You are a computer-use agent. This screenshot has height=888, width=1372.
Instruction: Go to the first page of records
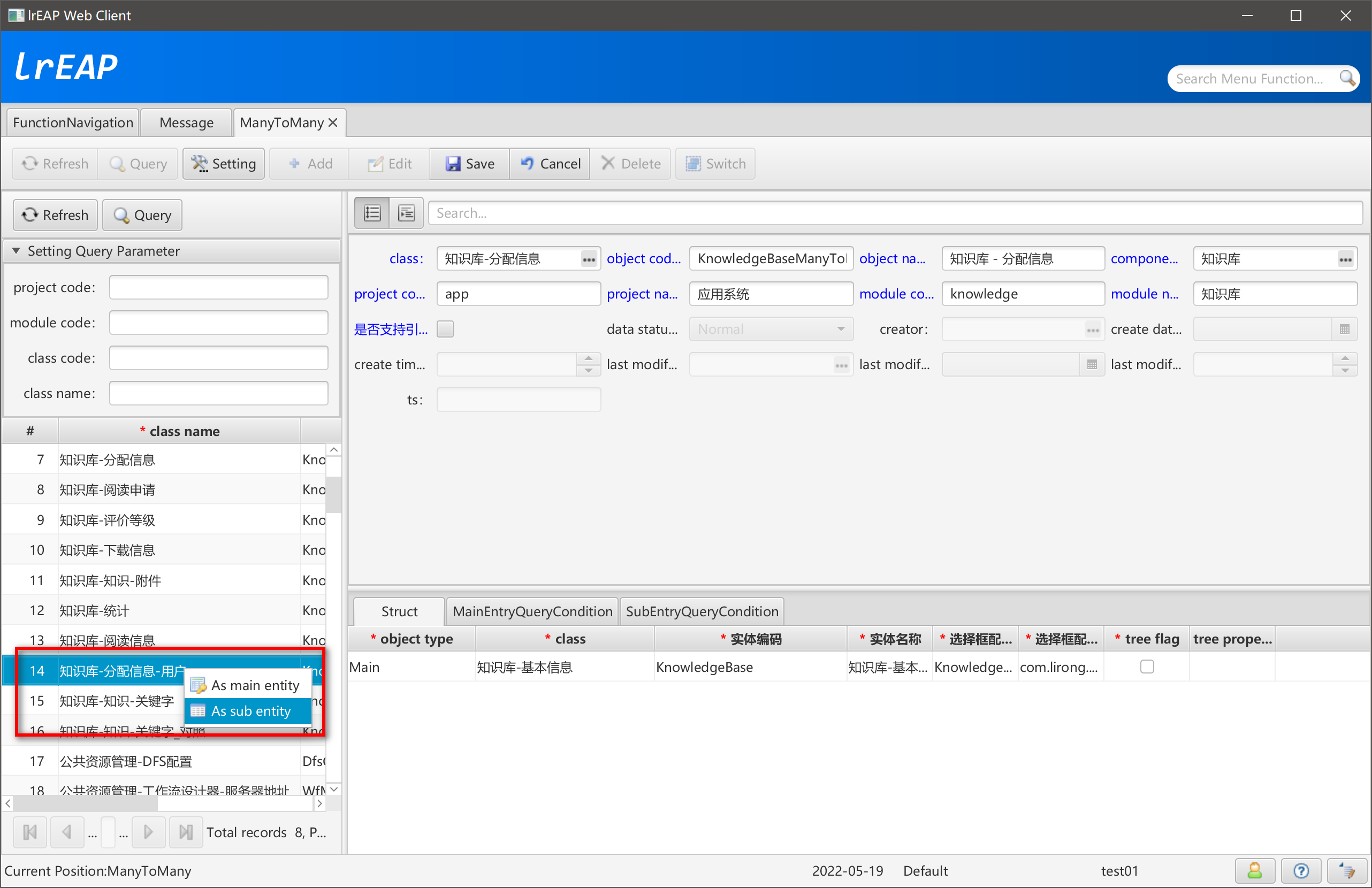pyautogui.click(x=30, y=831)
